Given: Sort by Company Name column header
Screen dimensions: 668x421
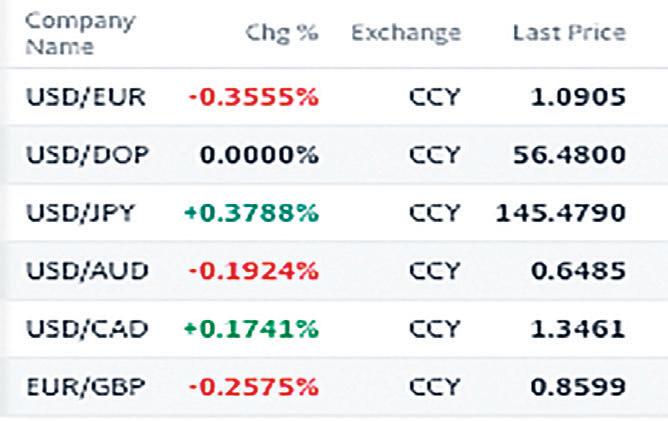Looking at the screenshot, I should click(80, 34).
